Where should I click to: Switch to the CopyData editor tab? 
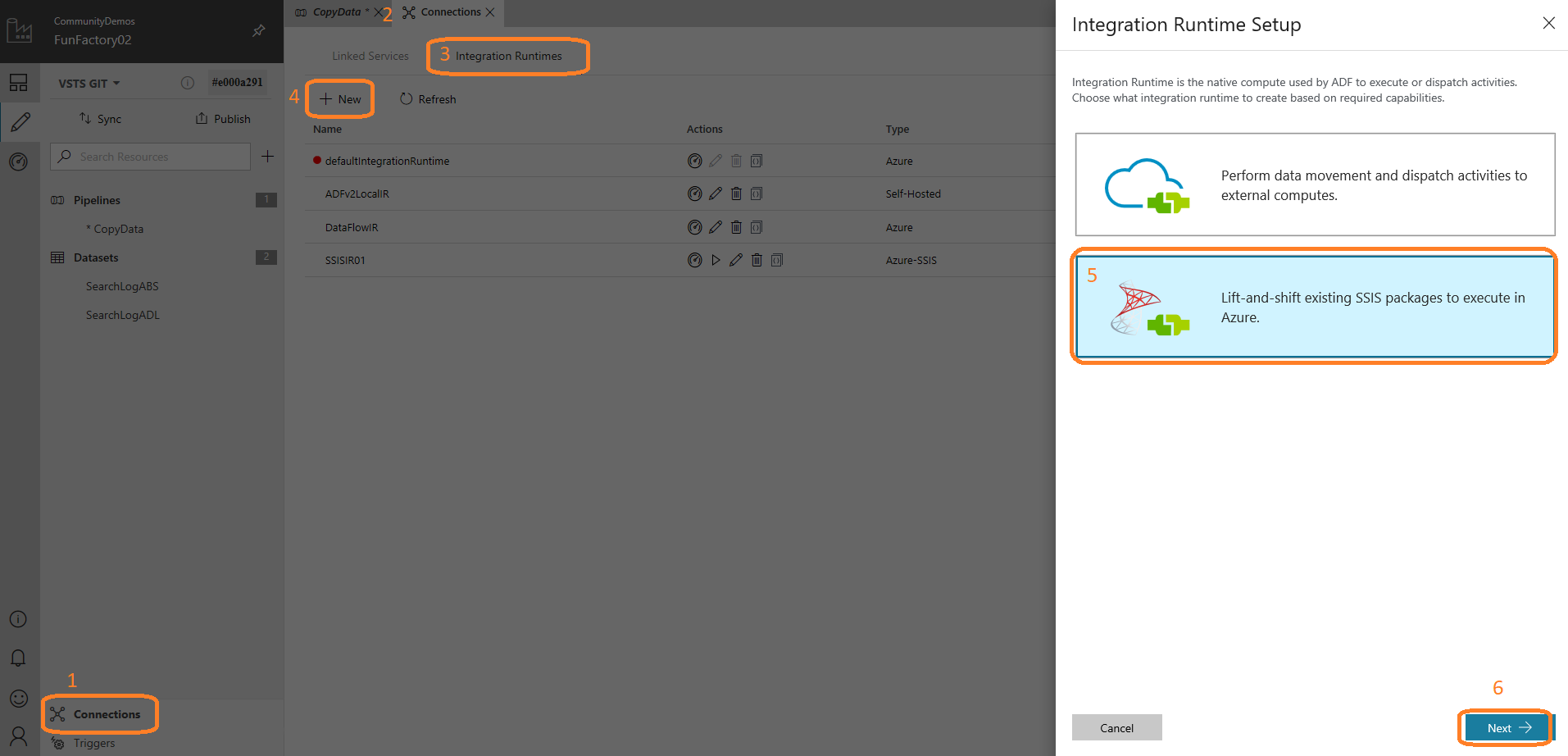(x=336, y=12)
